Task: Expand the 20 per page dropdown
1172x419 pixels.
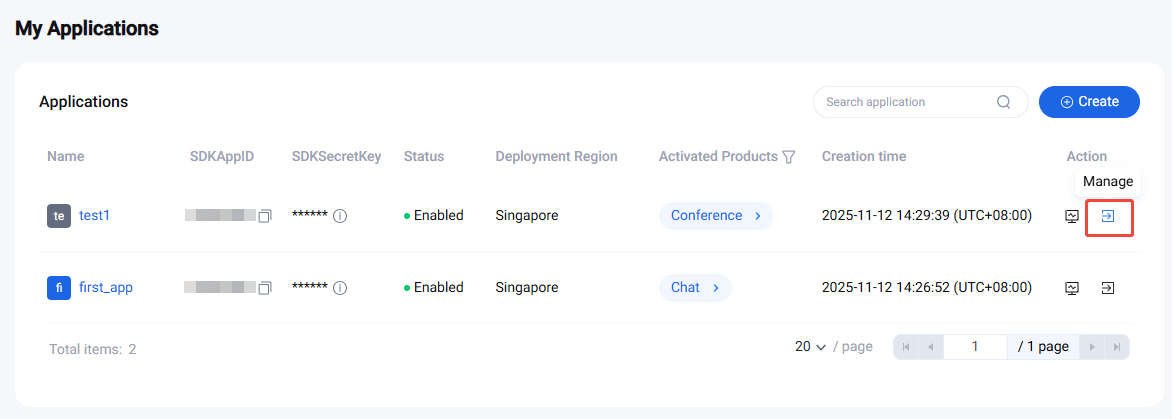Action: coord(811,347)
